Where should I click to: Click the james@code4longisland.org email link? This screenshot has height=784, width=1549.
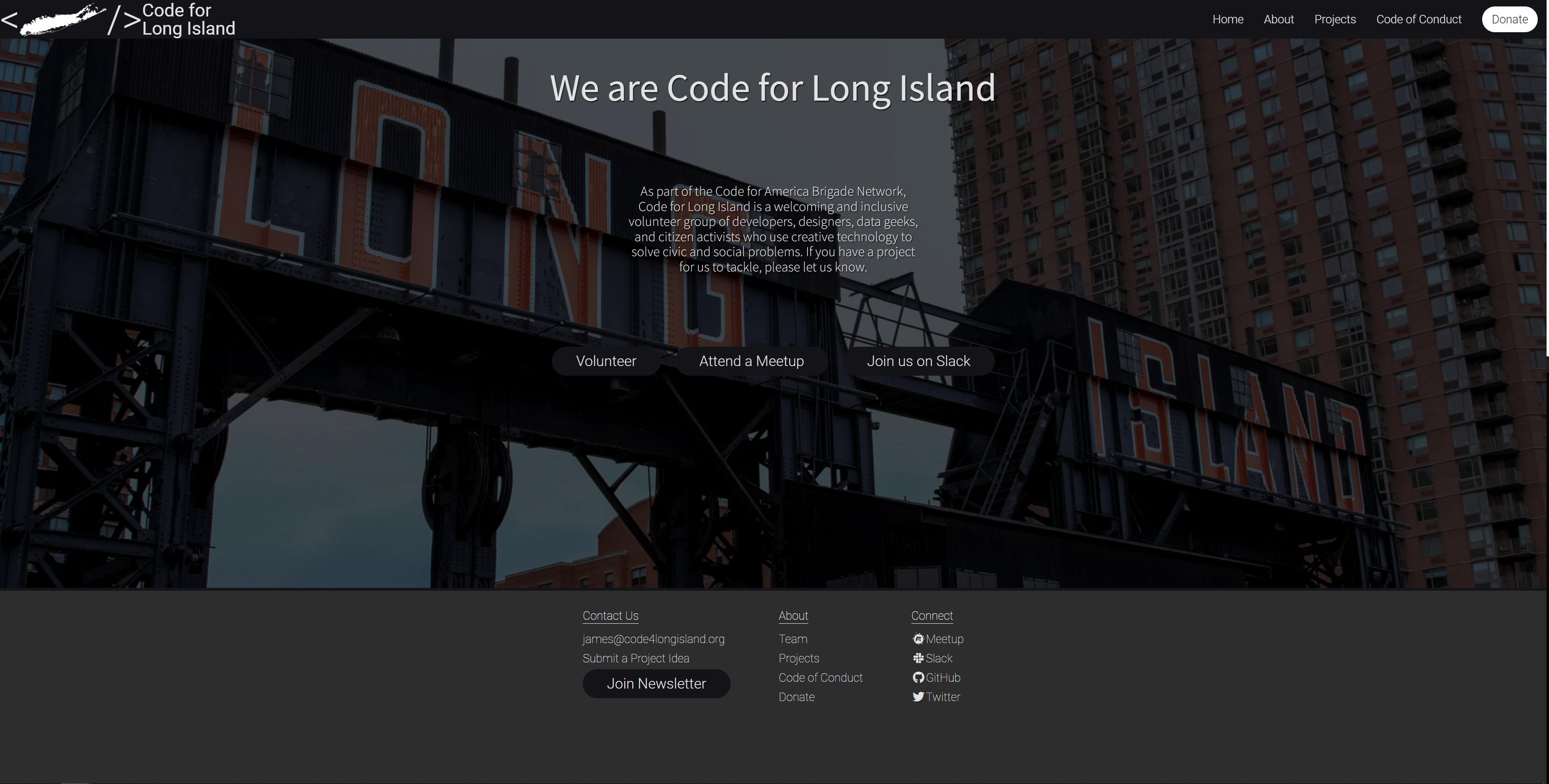(x=654, y=639)
